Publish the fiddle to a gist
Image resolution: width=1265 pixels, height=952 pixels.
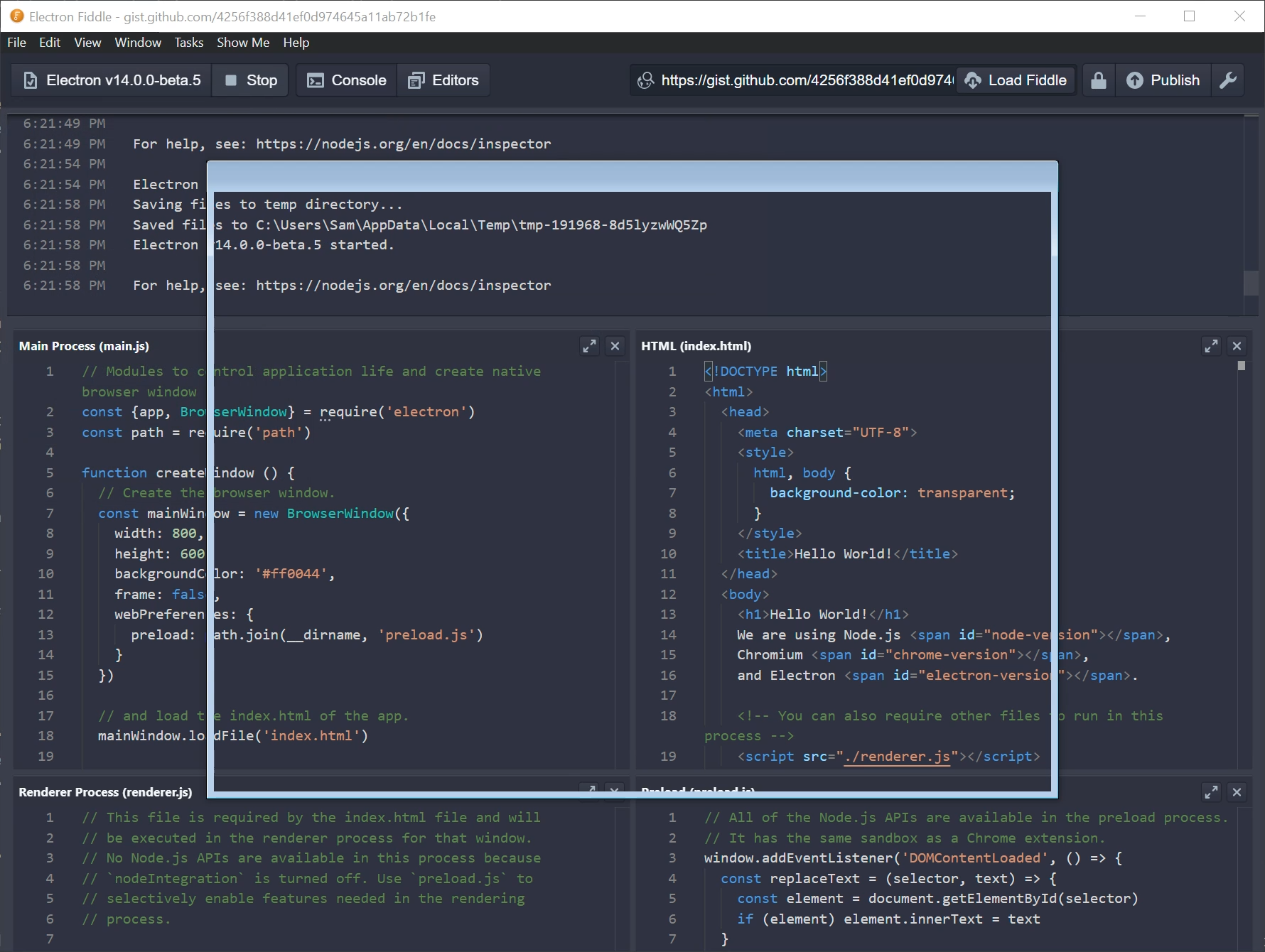pos(1163,80)
